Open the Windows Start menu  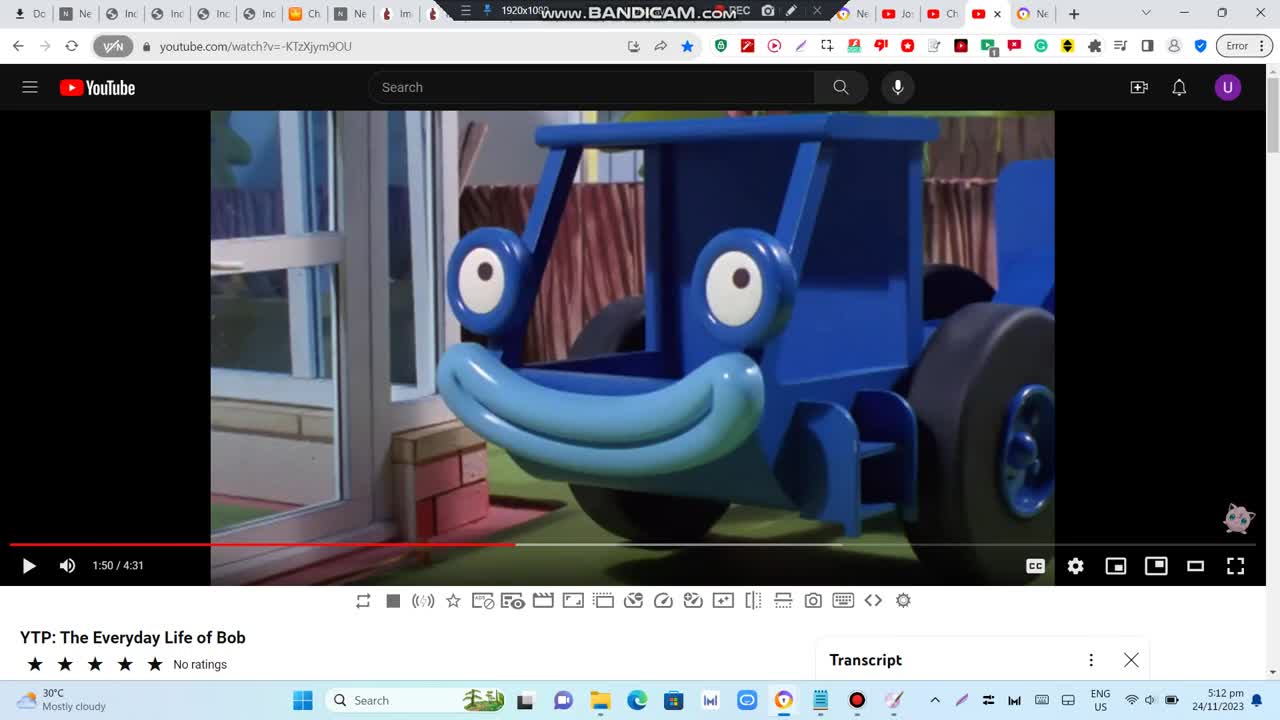pyautogui.click(x=303, y=701)
